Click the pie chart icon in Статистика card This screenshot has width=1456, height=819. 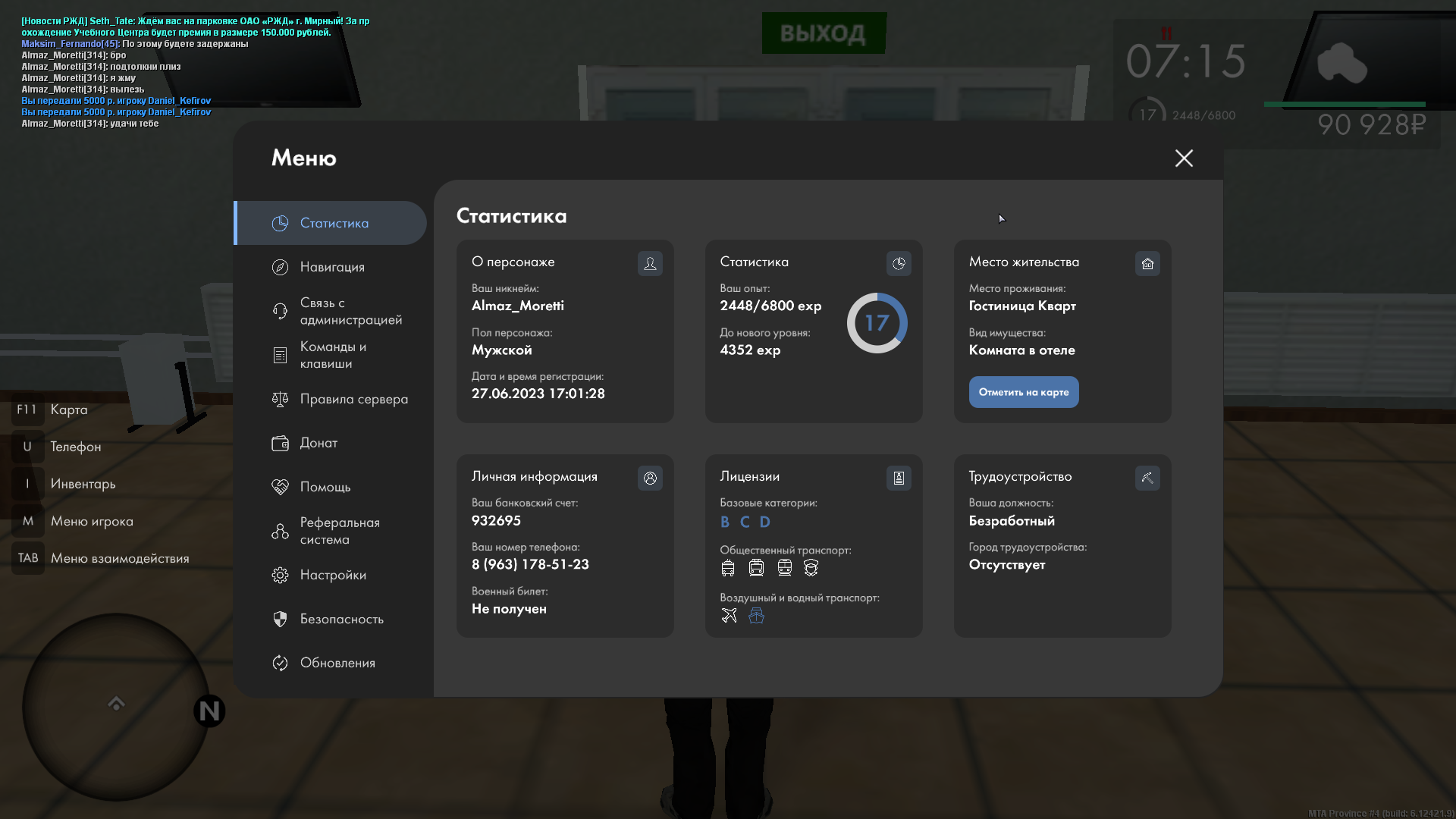[899, 263]
